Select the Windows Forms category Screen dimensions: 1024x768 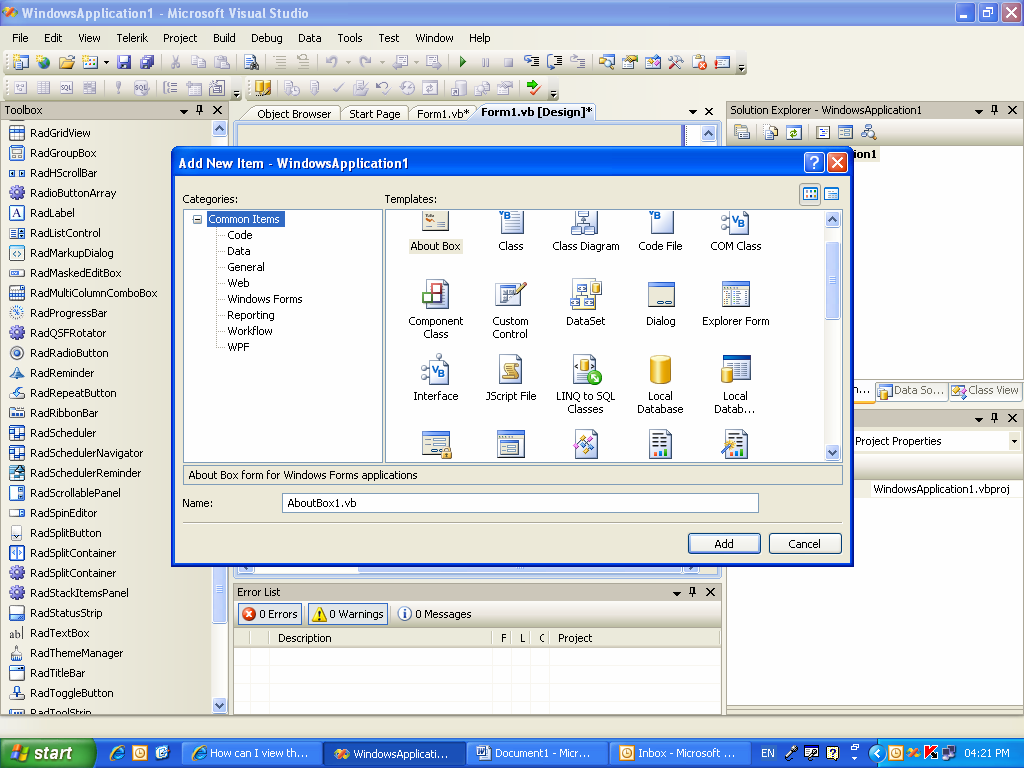(x=264, y=299)
